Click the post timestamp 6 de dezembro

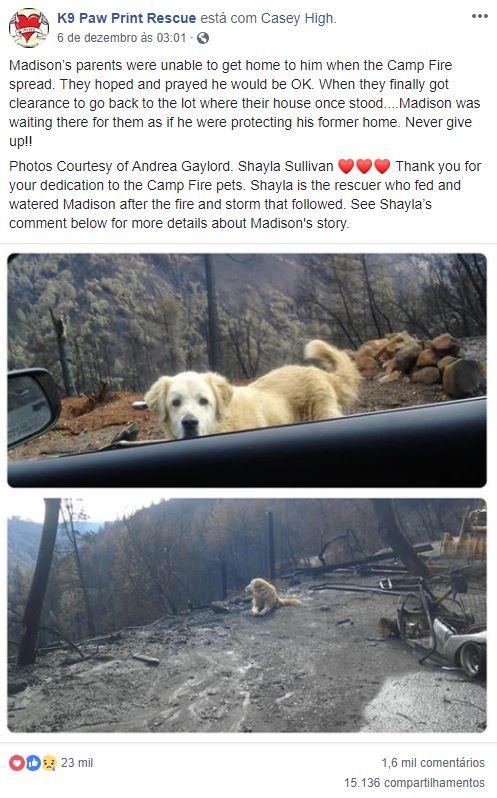pos(122,38)
